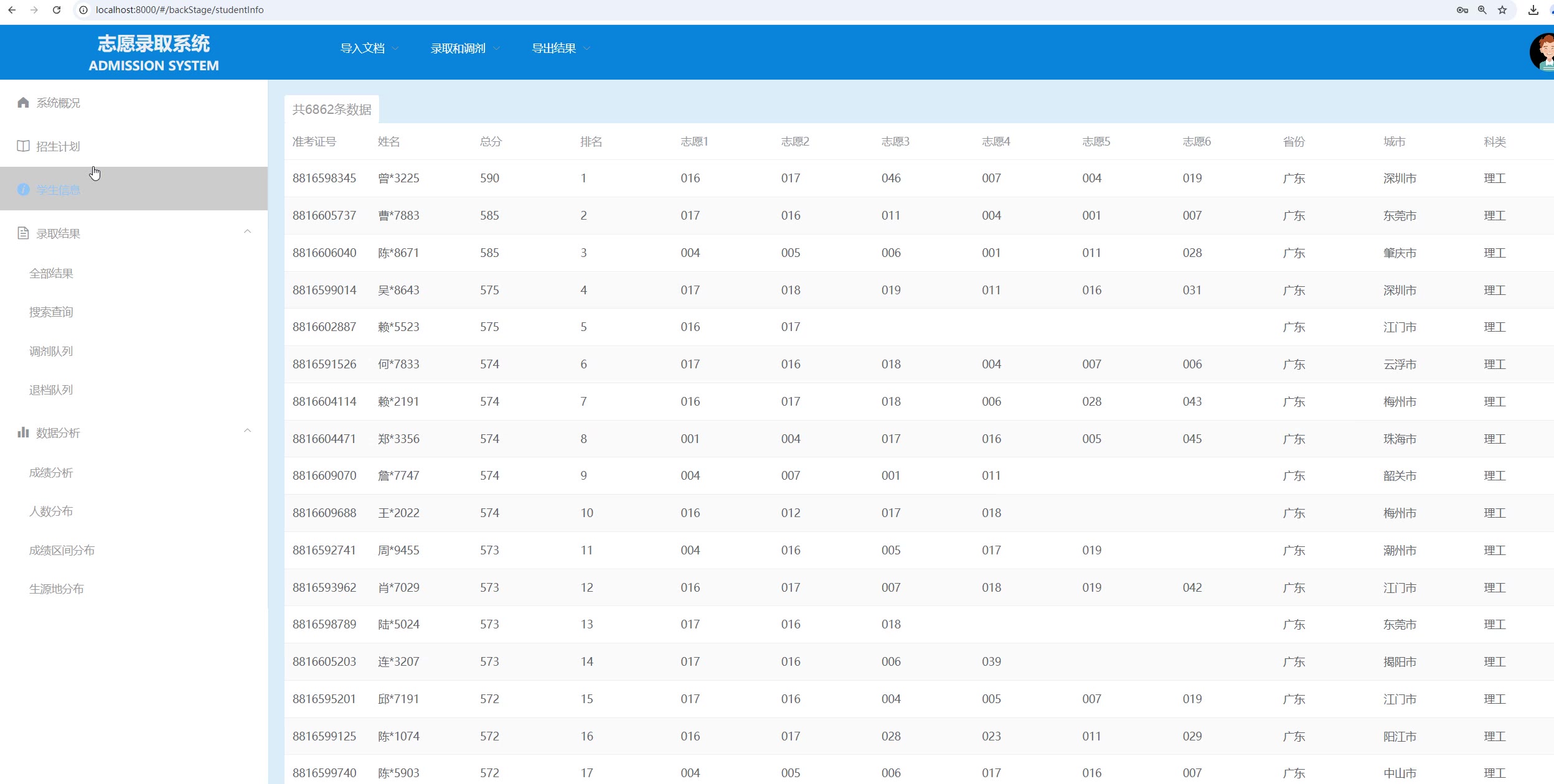Go to 全部结果 in the sidebar
The width and height of the screenshot is (1554, 784).
click(51, 274)
